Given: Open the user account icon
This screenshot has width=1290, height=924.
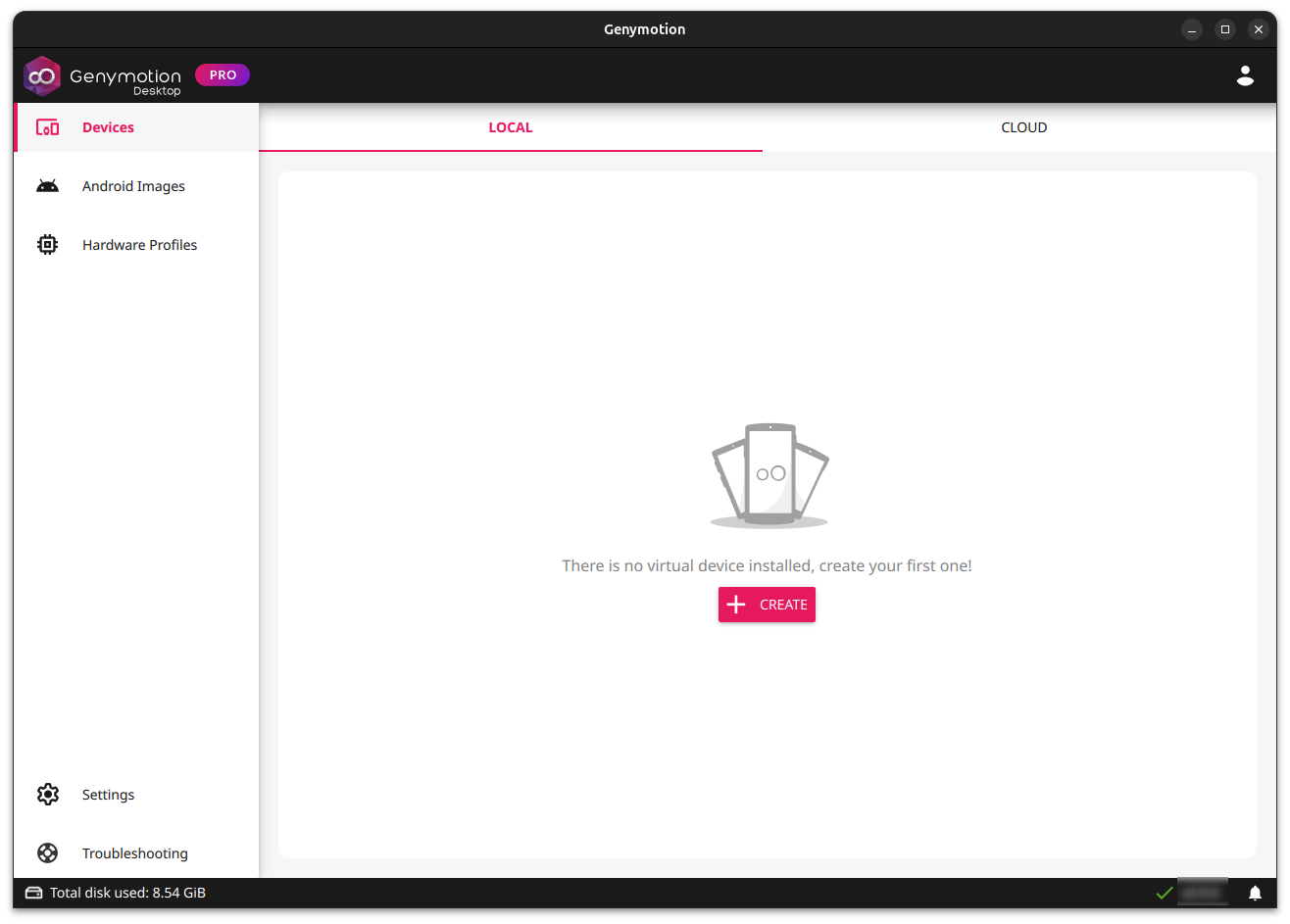Looking at the screenshot, I should pyautogui.click(x=1245, y=75).
